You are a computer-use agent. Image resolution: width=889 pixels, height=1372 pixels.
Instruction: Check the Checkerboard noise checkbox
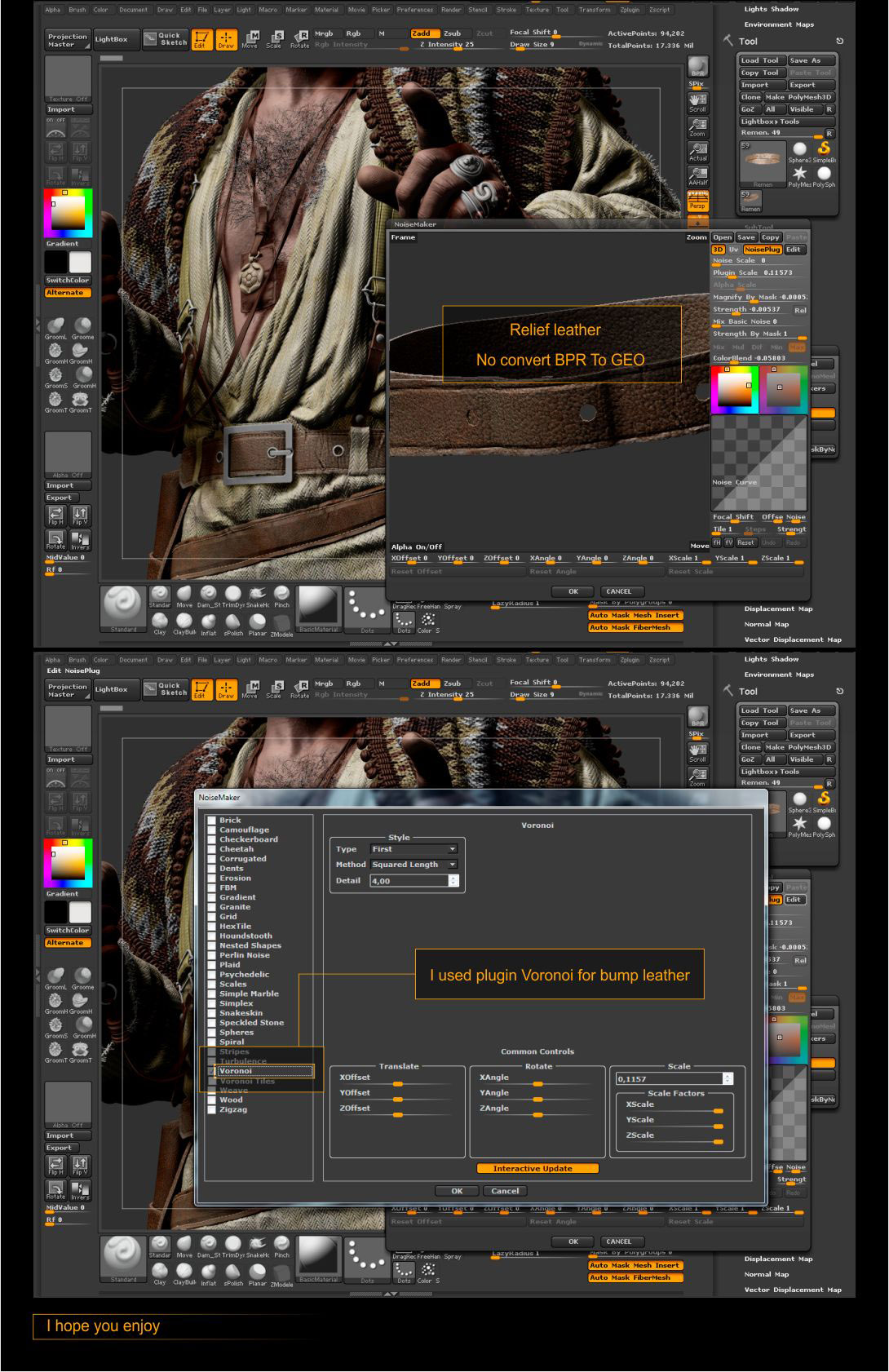212,839
